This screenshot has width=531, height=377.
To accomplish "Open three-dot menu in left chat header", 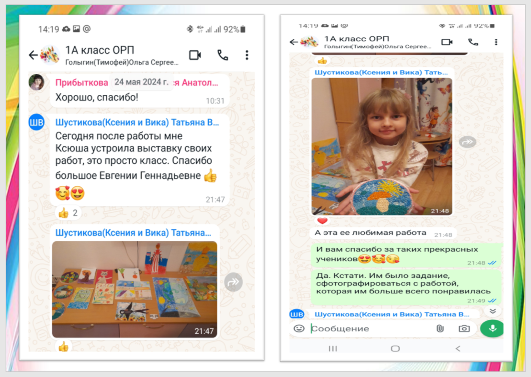I will coord(247,55).
